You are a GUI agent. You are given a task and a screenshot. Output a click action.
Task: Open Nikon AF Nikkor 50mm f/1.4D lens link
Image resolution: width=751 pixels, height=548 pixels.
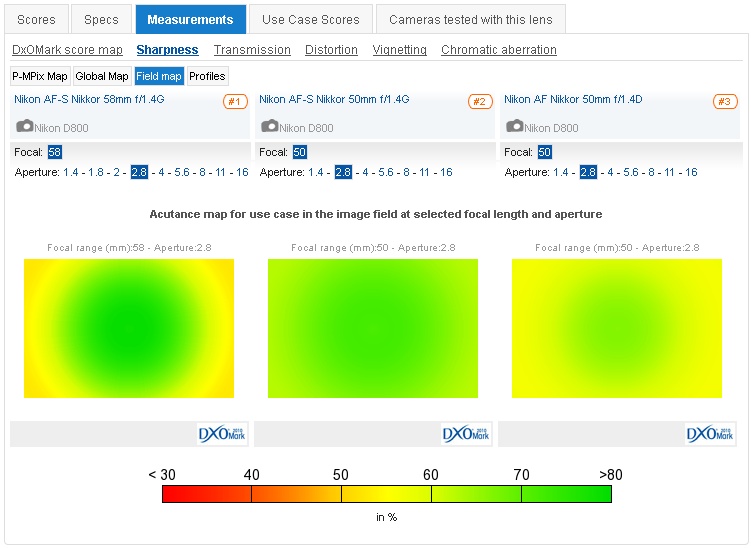point(573,99)
